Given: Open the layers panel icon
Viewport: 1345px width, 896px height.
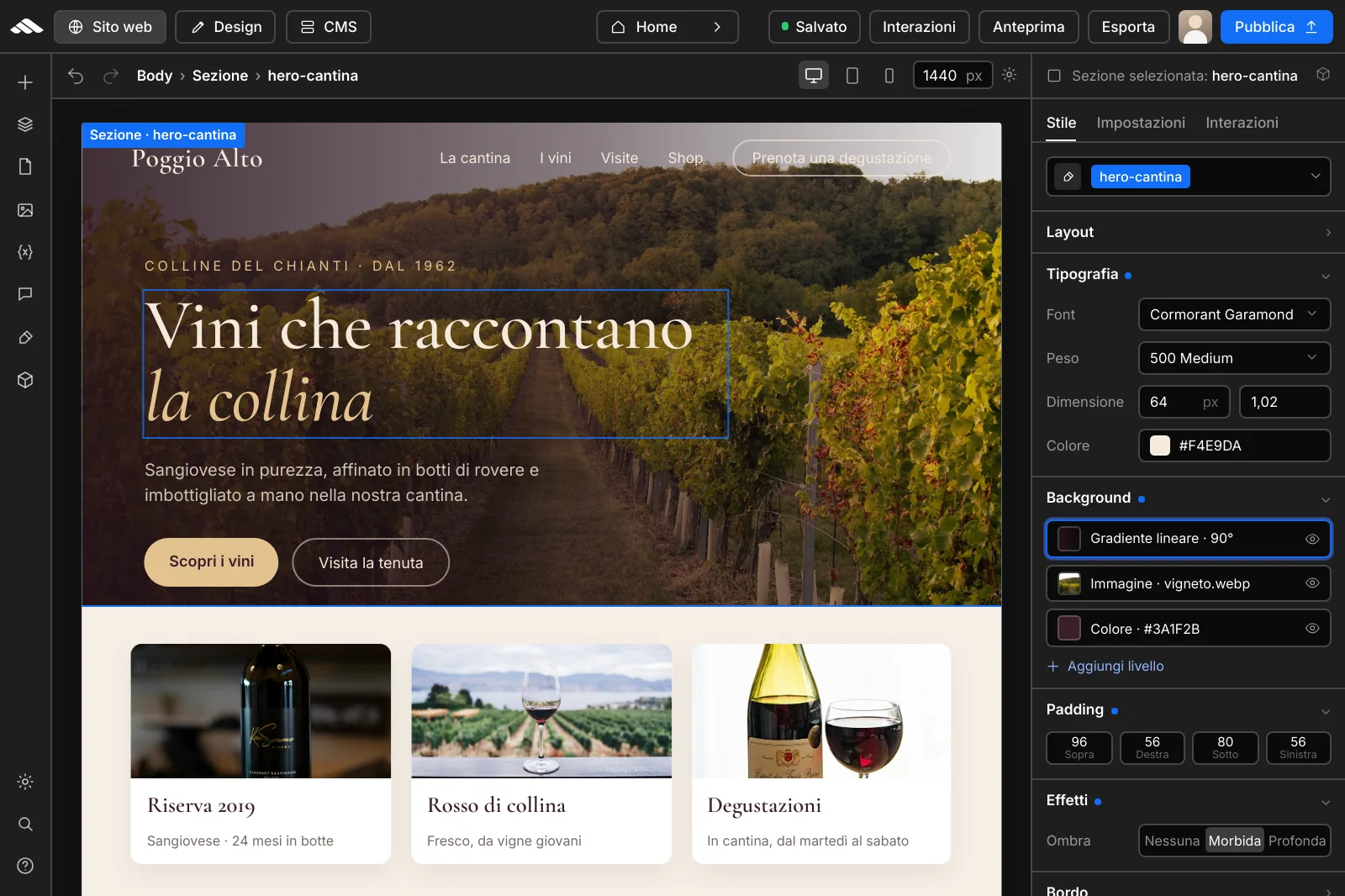Looking at the screenshot, I should [25, 124].
